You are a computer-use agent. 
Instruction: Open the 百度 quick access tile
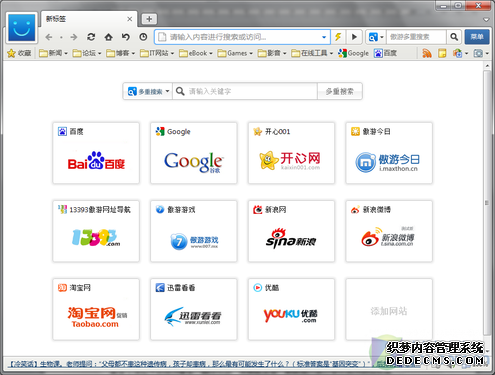click(x=96, y=153)
